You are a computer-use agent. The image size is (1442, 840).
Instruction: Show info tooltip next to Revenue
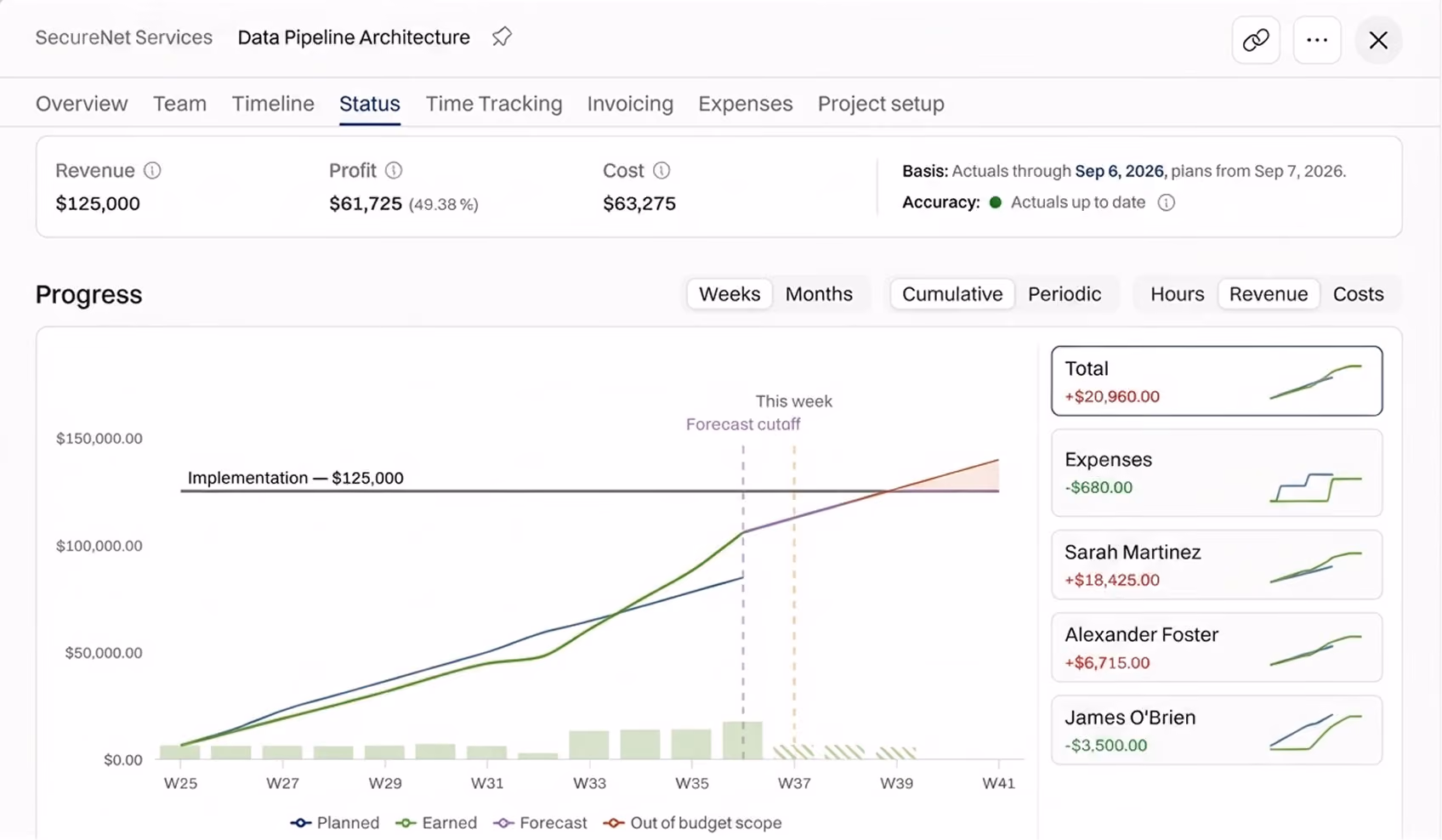pos(152,170)
